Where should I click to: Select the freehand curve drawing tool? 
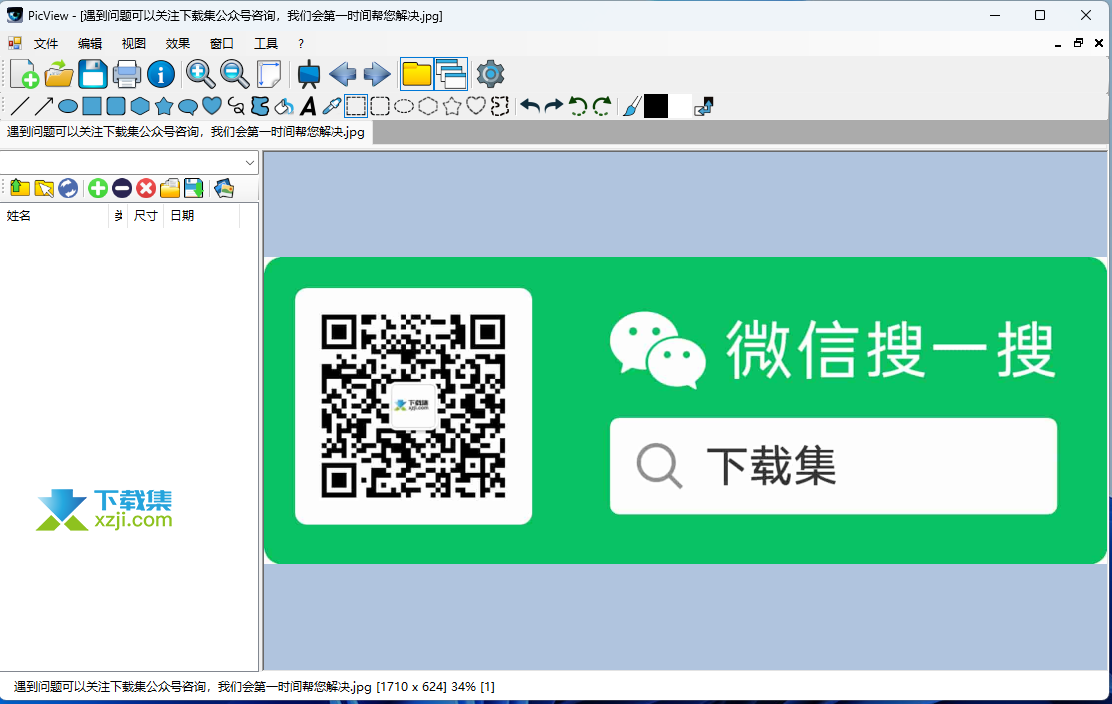click(x=236, y=106)
